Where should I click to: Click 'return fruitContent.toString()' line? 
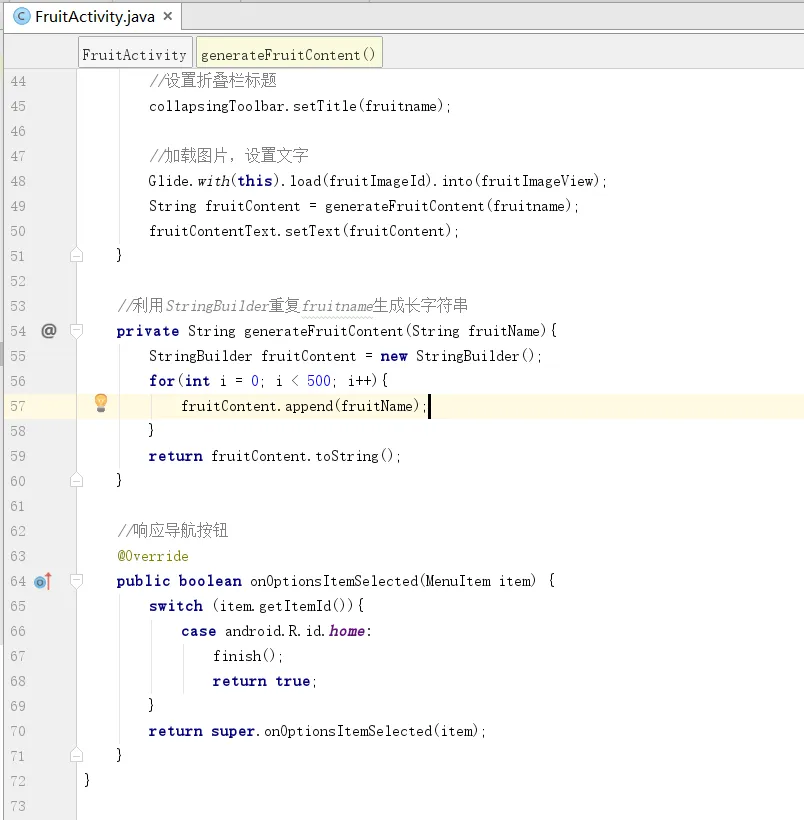(x=275, y=456)
